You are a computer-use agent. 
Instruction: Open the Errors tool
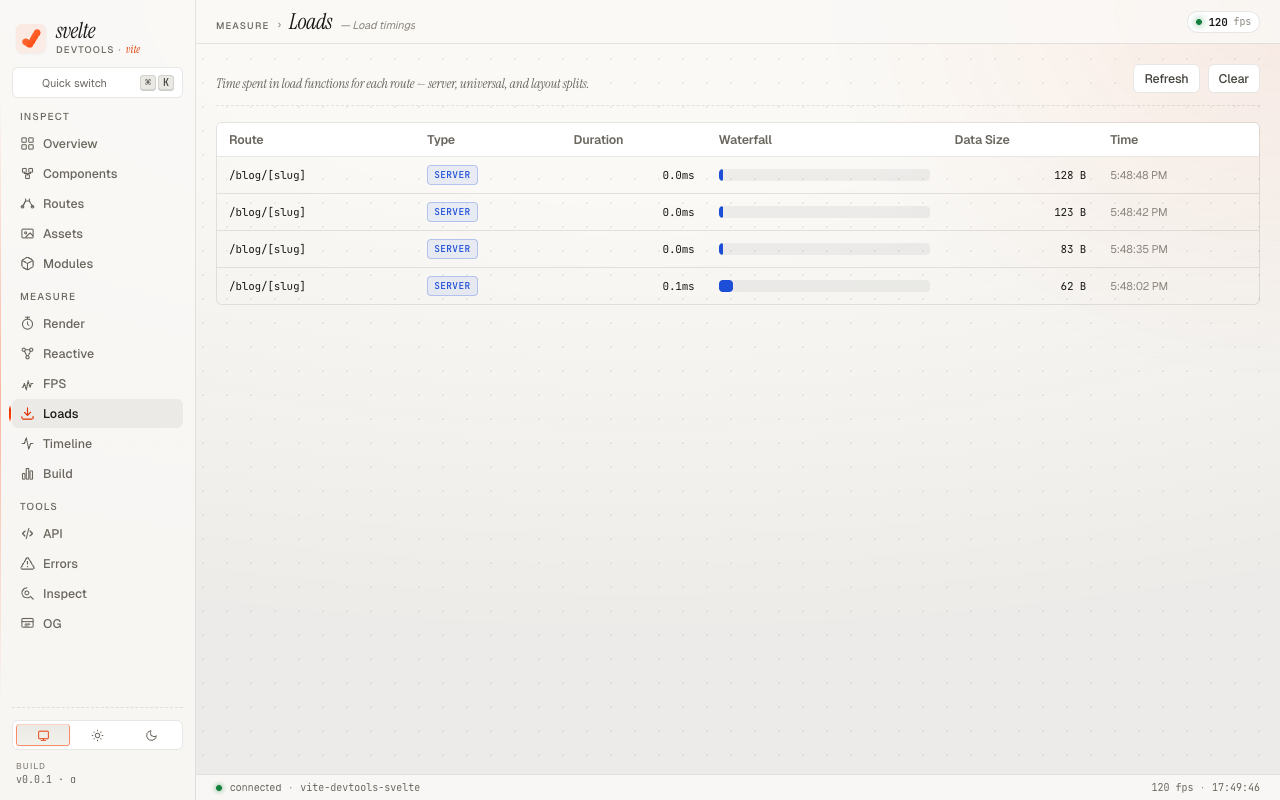97,564
